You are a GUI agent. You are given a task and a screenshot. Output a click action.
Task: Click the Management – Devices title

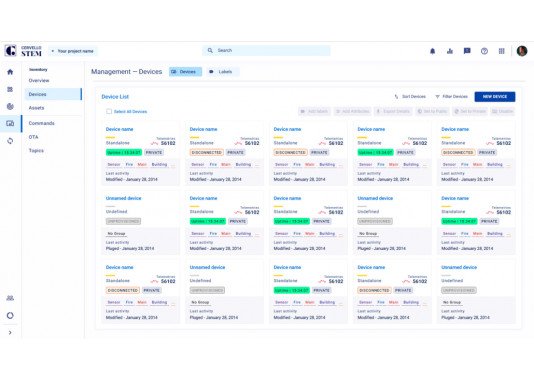tap(126, 72)
